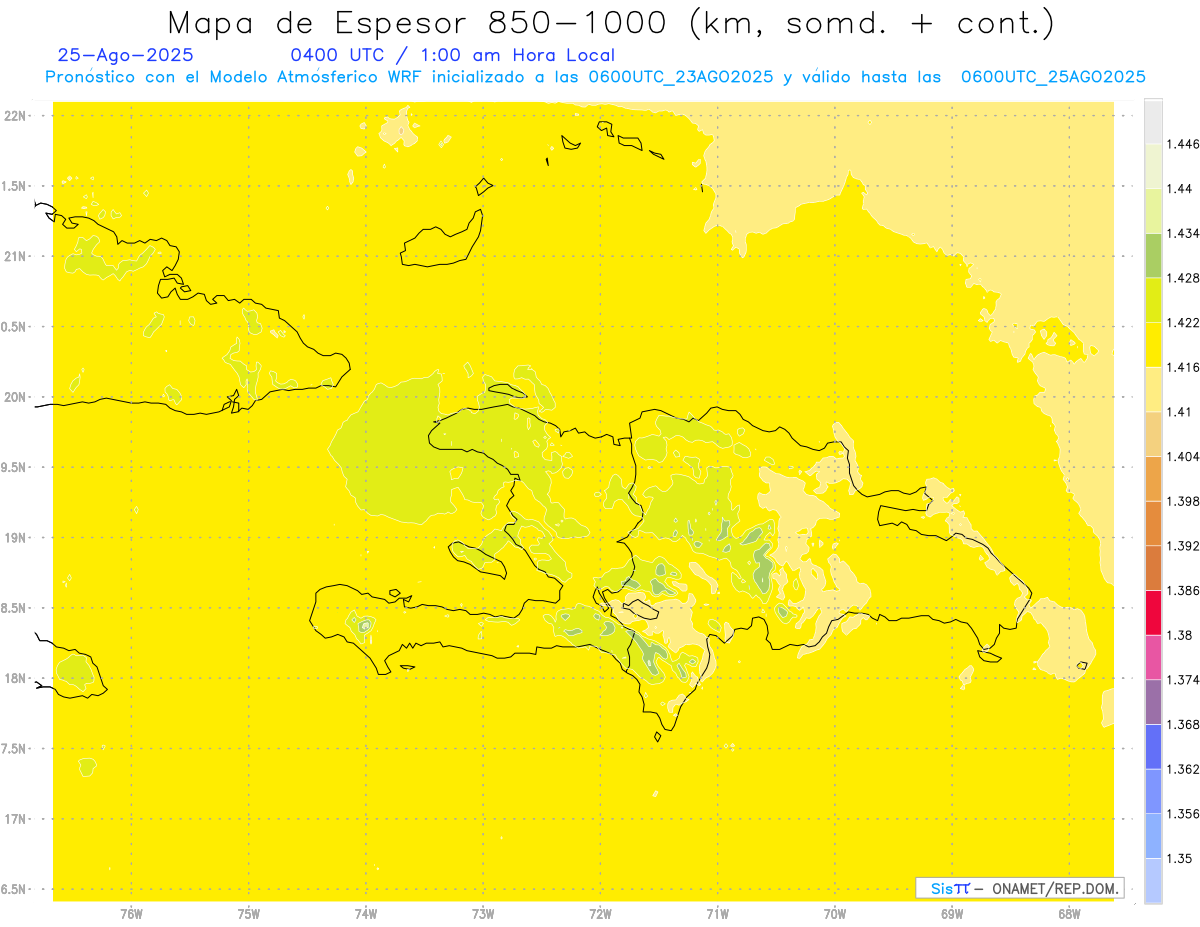The width and height of the screenshot is (1200, 927).
Task: Pick the green colorbar swatch between 1.428 and 1.434
Action: 1153,256
